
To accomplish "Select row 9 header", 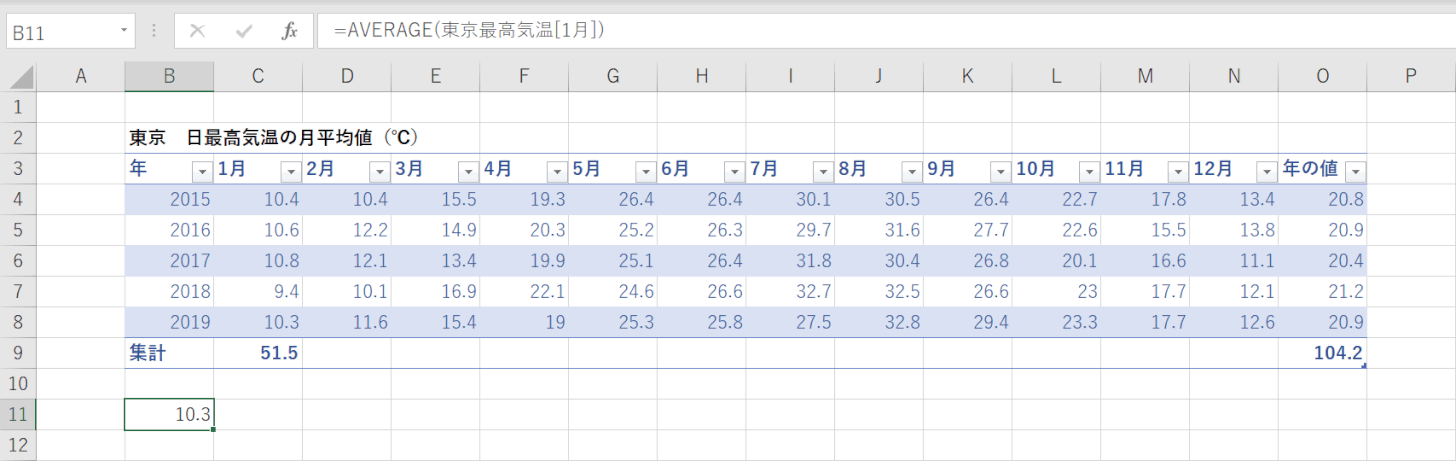I will coord(19,353).
